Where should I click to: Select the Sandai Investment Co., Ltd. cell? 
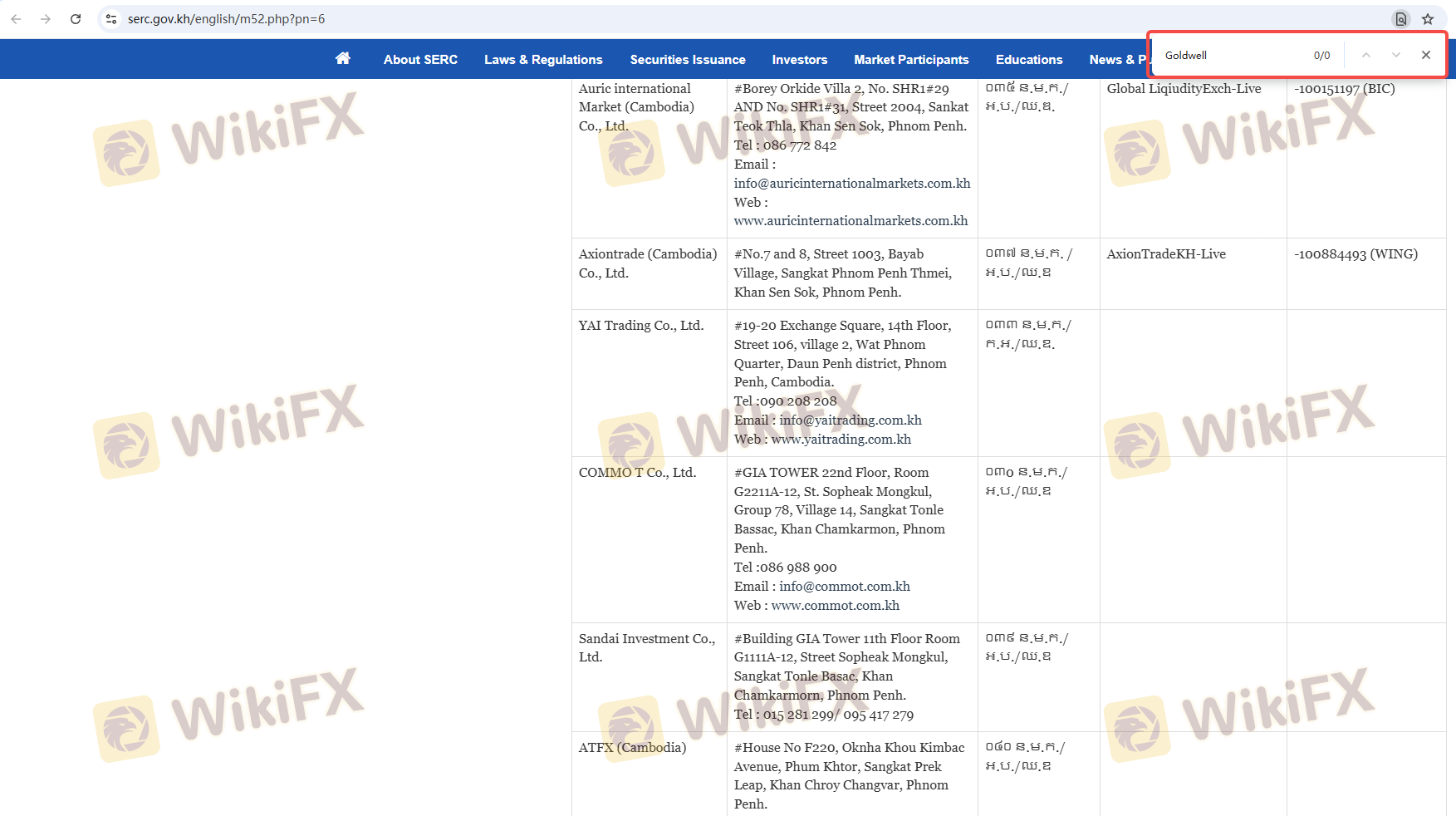point(650,677)
